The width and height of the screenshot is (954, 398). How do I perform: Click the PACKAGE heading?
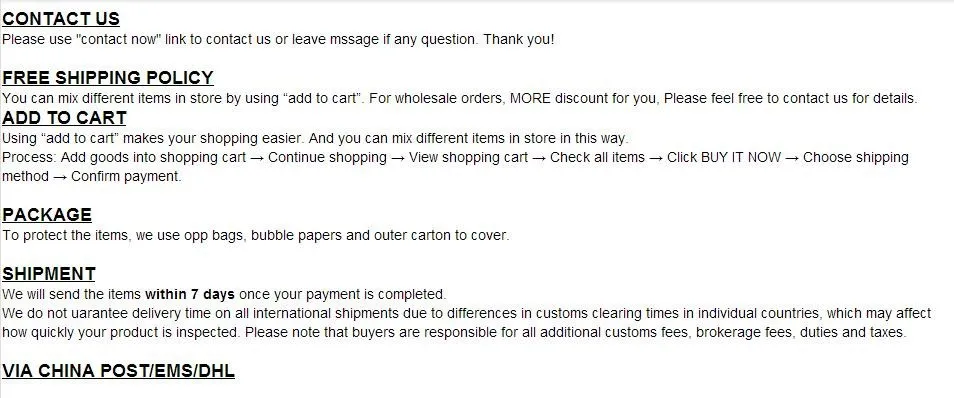47,215
